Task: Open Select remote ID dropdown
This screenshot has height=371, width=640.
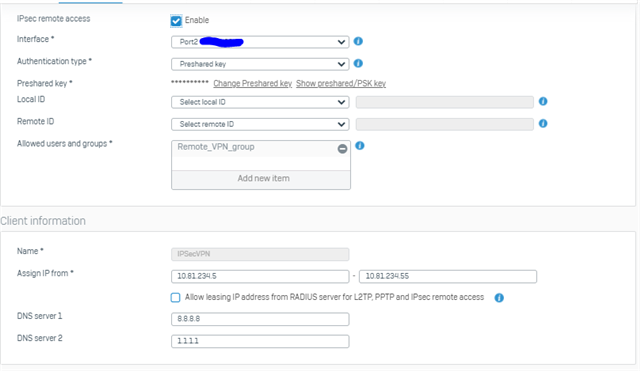Action: 260,124
